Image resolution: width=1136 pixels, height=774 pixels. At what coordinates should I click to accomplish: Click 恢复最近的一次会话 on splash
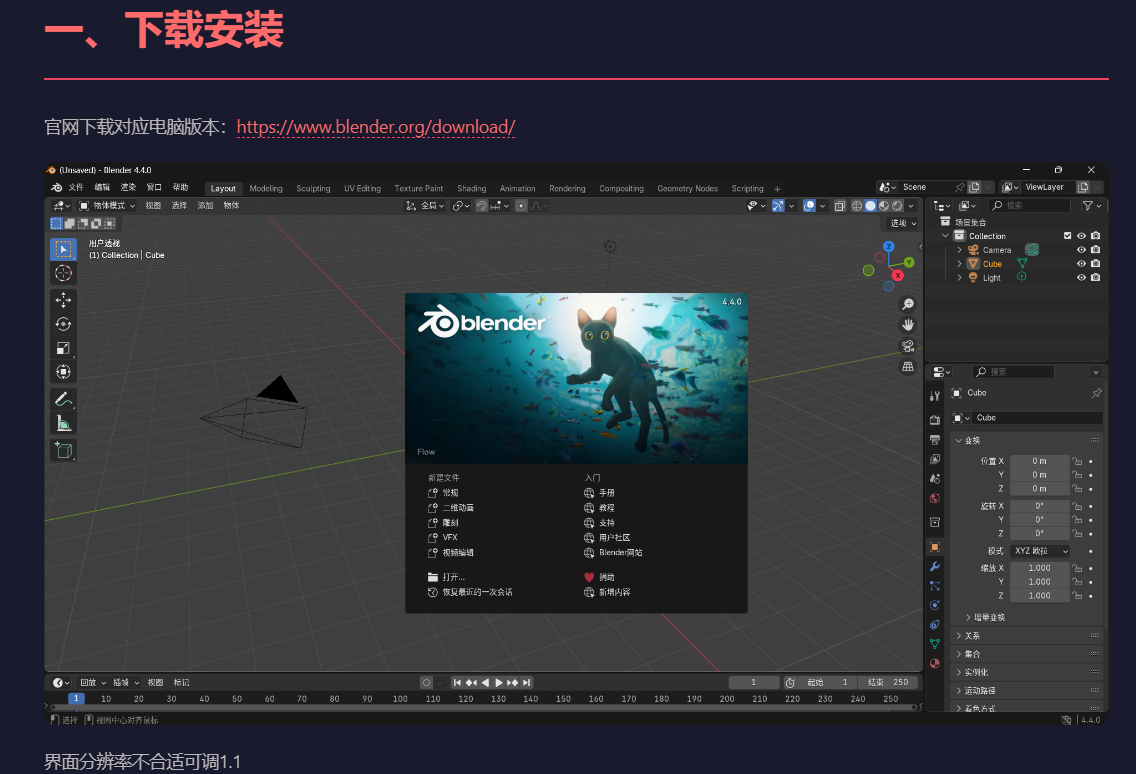[470, 593]
